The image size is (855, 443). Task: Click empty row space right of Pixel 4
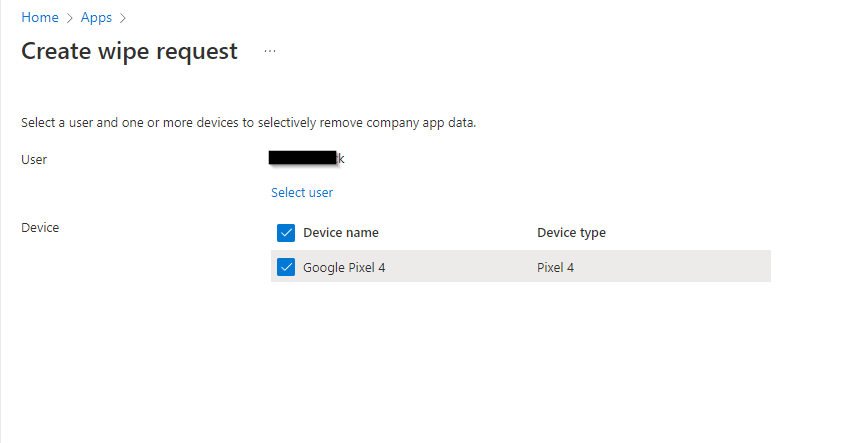click(680, 267)
